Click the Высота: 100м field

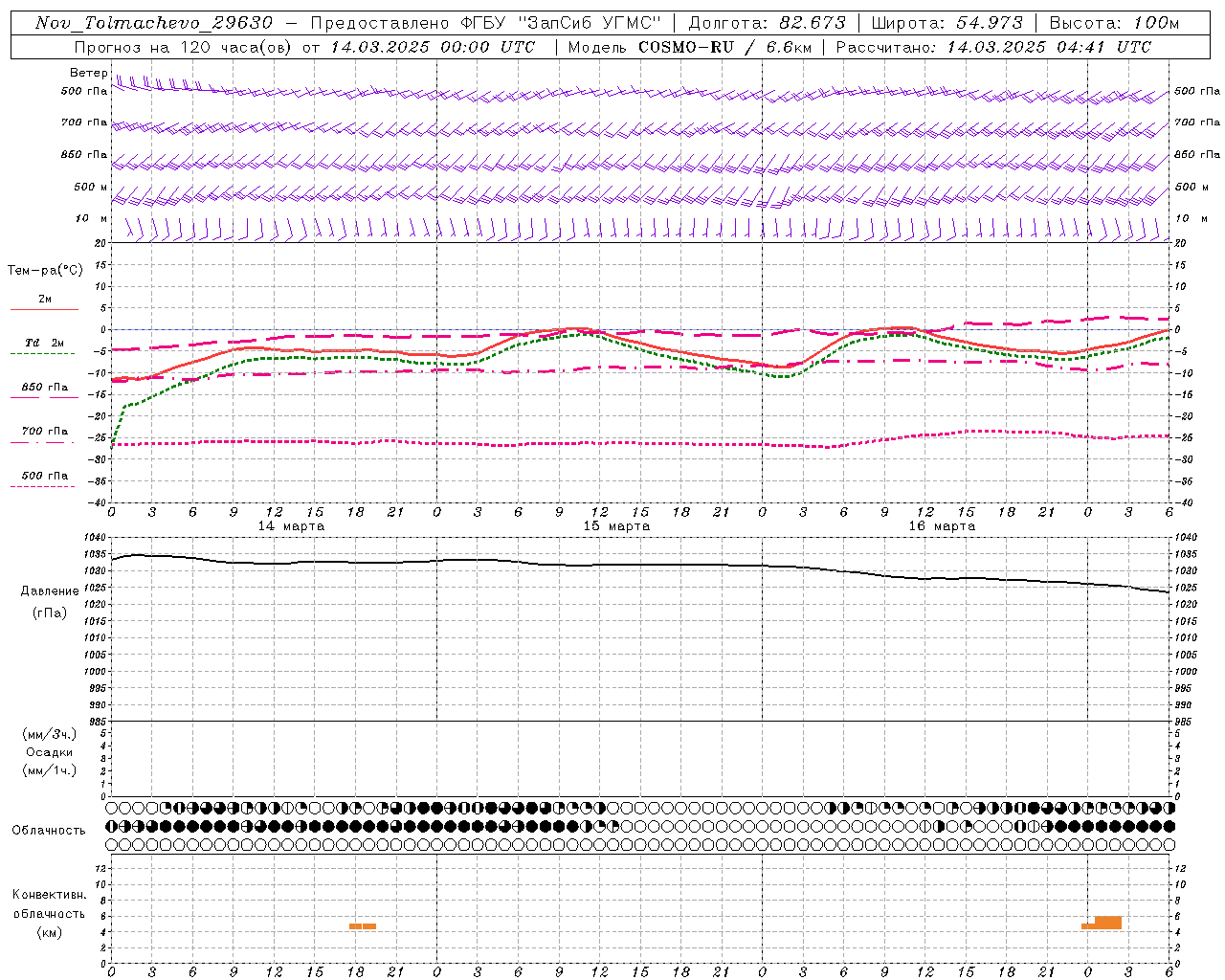(1114, 23)
